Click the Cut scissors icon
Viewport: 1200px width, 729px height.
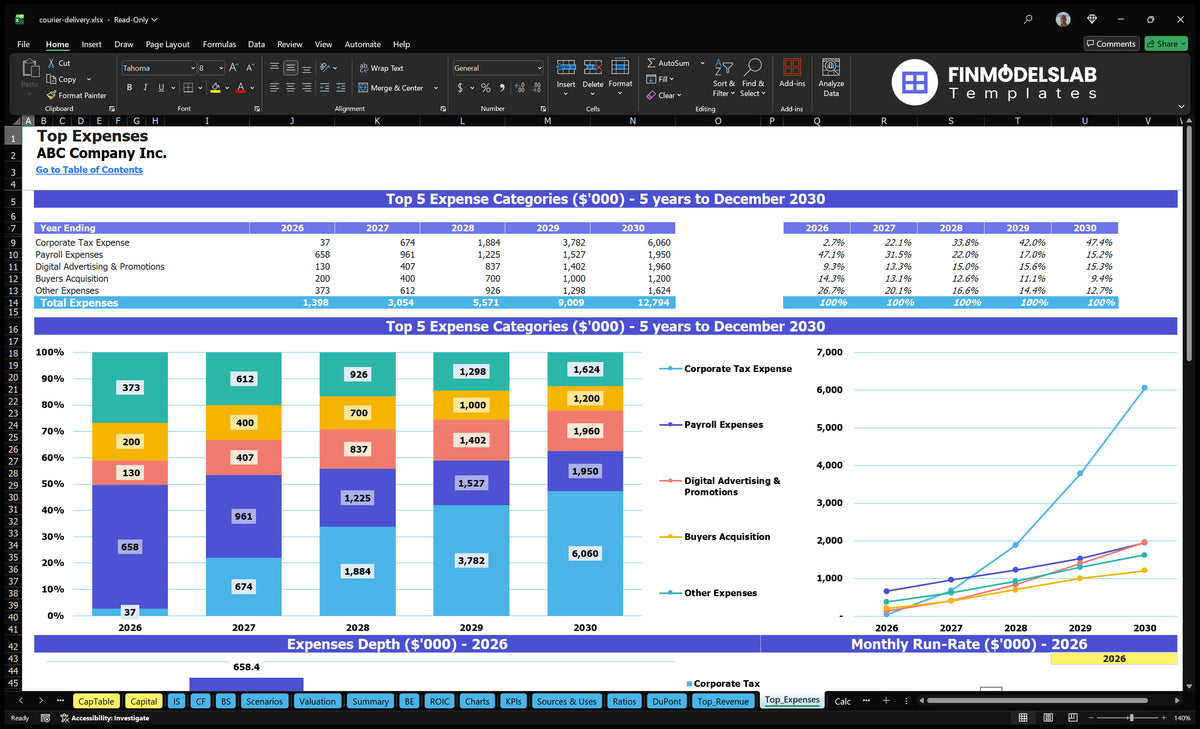point(51,63)
